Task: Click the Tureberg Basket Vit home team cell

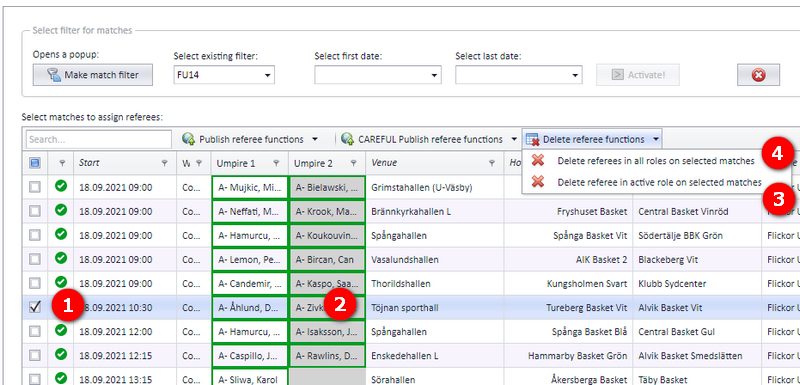Action: pos(568,307)
